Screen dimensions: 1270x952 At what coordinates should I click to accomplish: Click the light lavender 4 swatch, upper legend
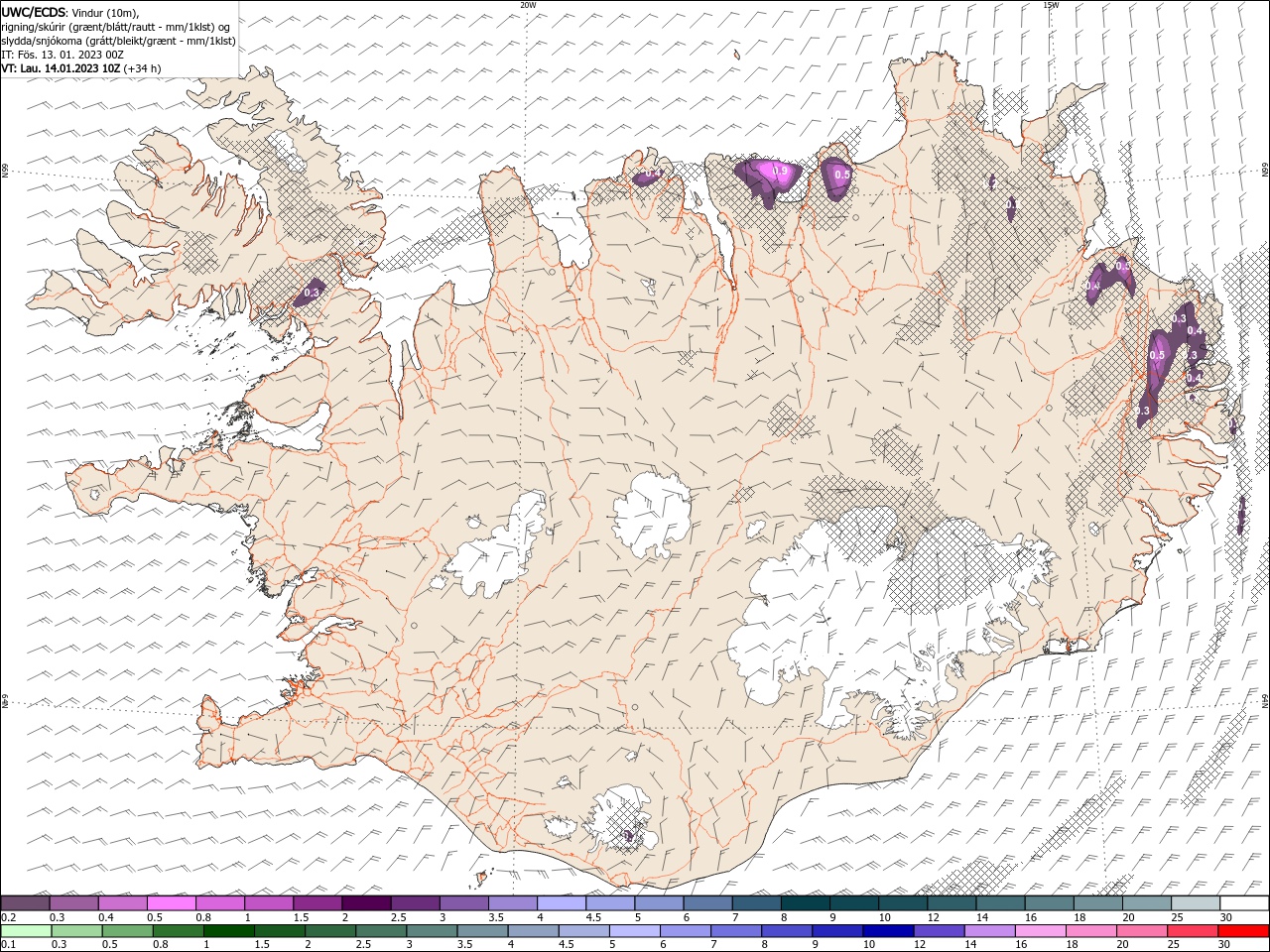(562, 903)
